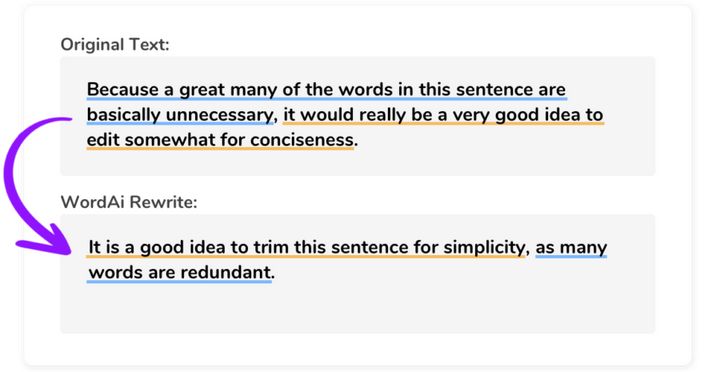
Task: Select the "Original Text:" label
Action: (115, 45)
